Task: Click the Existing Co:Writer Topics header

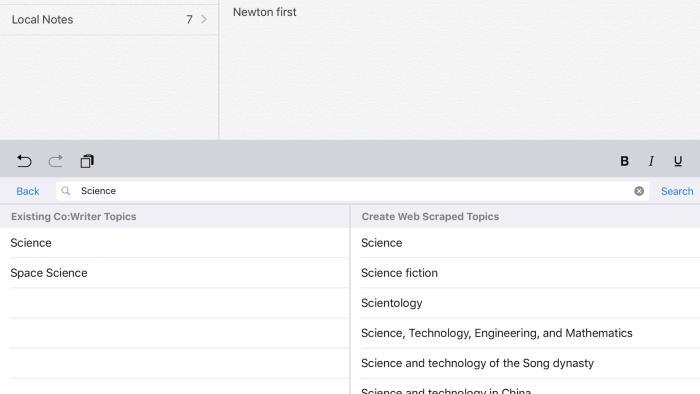Action: coord(74,216)
